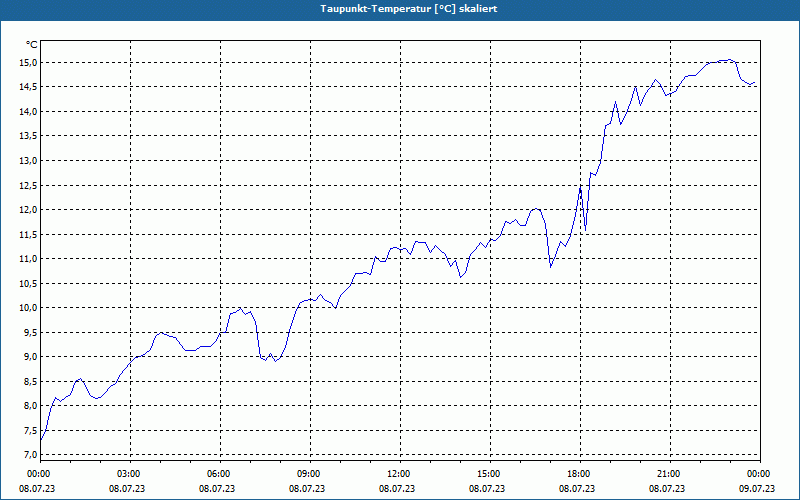800x500 pixels.
Task: Click the 15,0 y-axis value
Action: (29, 63)
